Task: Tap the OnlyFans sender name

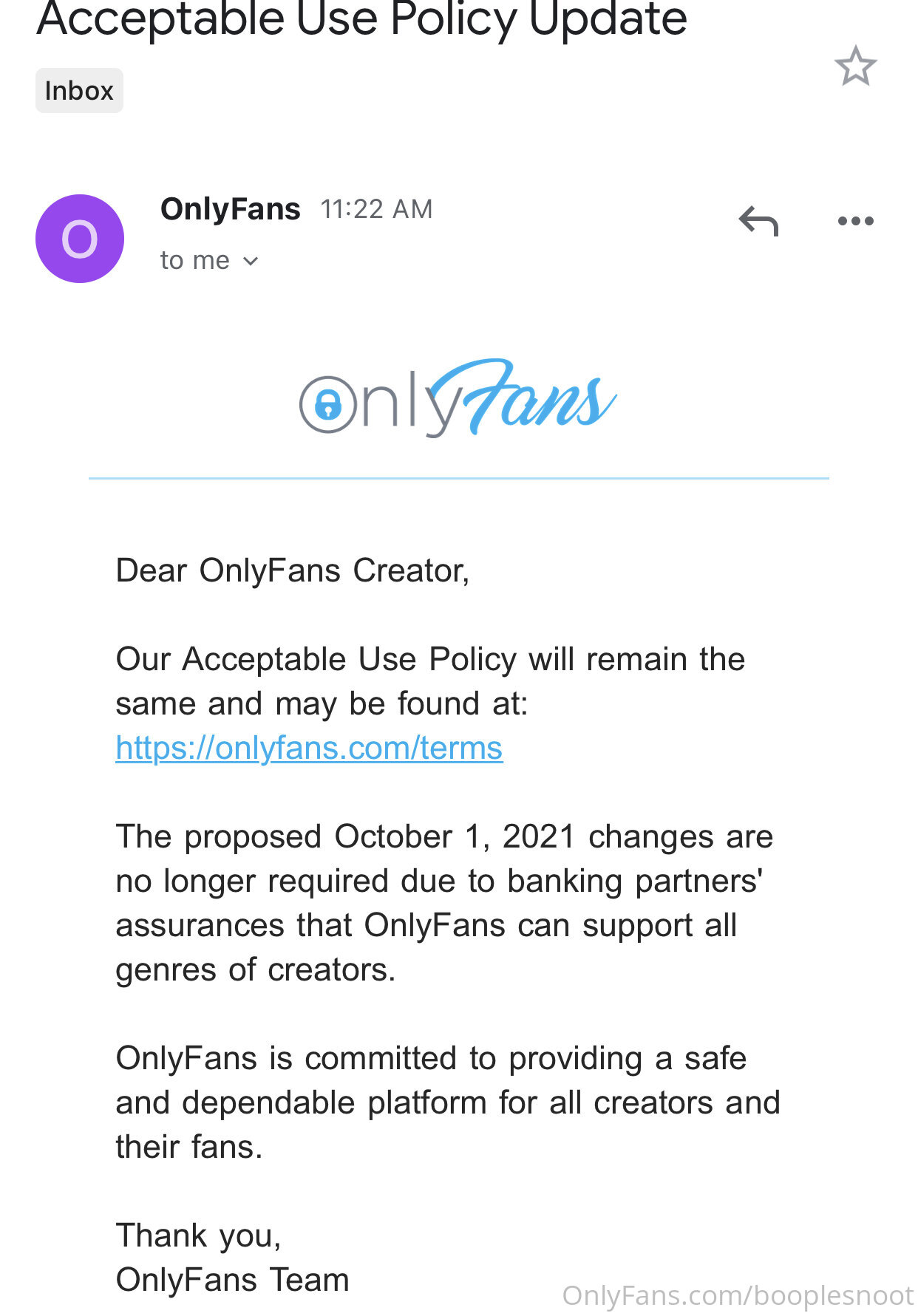Action: click(231, 209)
